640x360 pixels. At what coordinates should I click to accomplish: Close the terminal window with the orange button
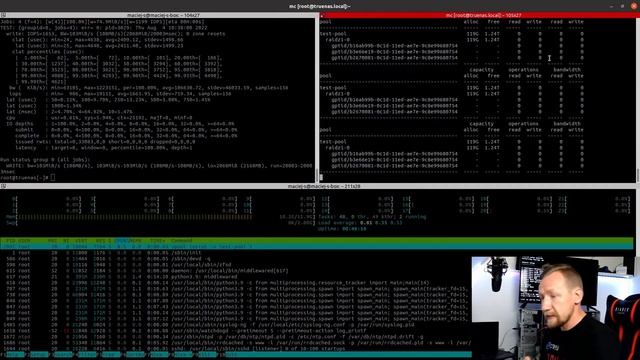(x=634, y=6)
